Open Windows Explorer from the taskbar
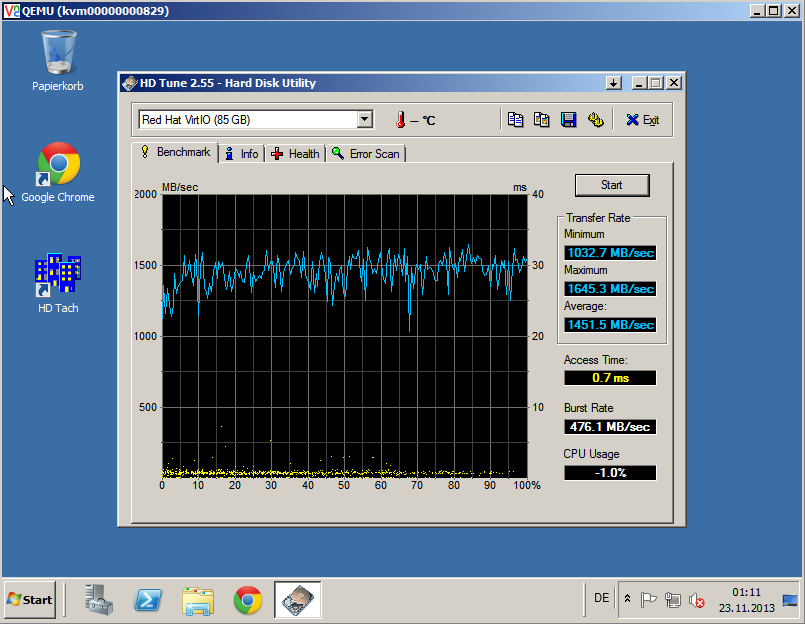The width and height of the screenshot is (805, 624). (x=198, y=599)
